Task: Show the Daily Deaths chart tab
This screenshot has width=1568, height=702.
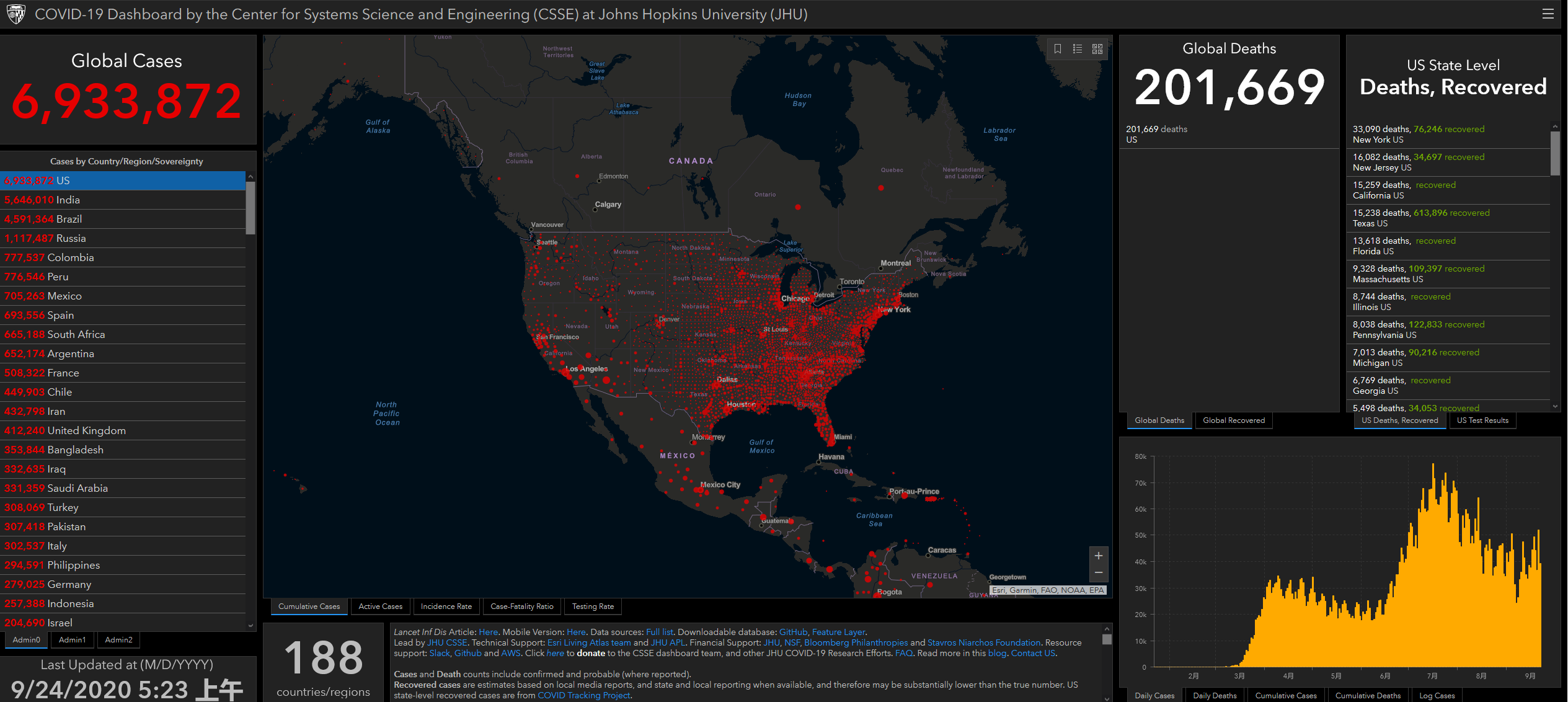Action: tap(1214, 695)
